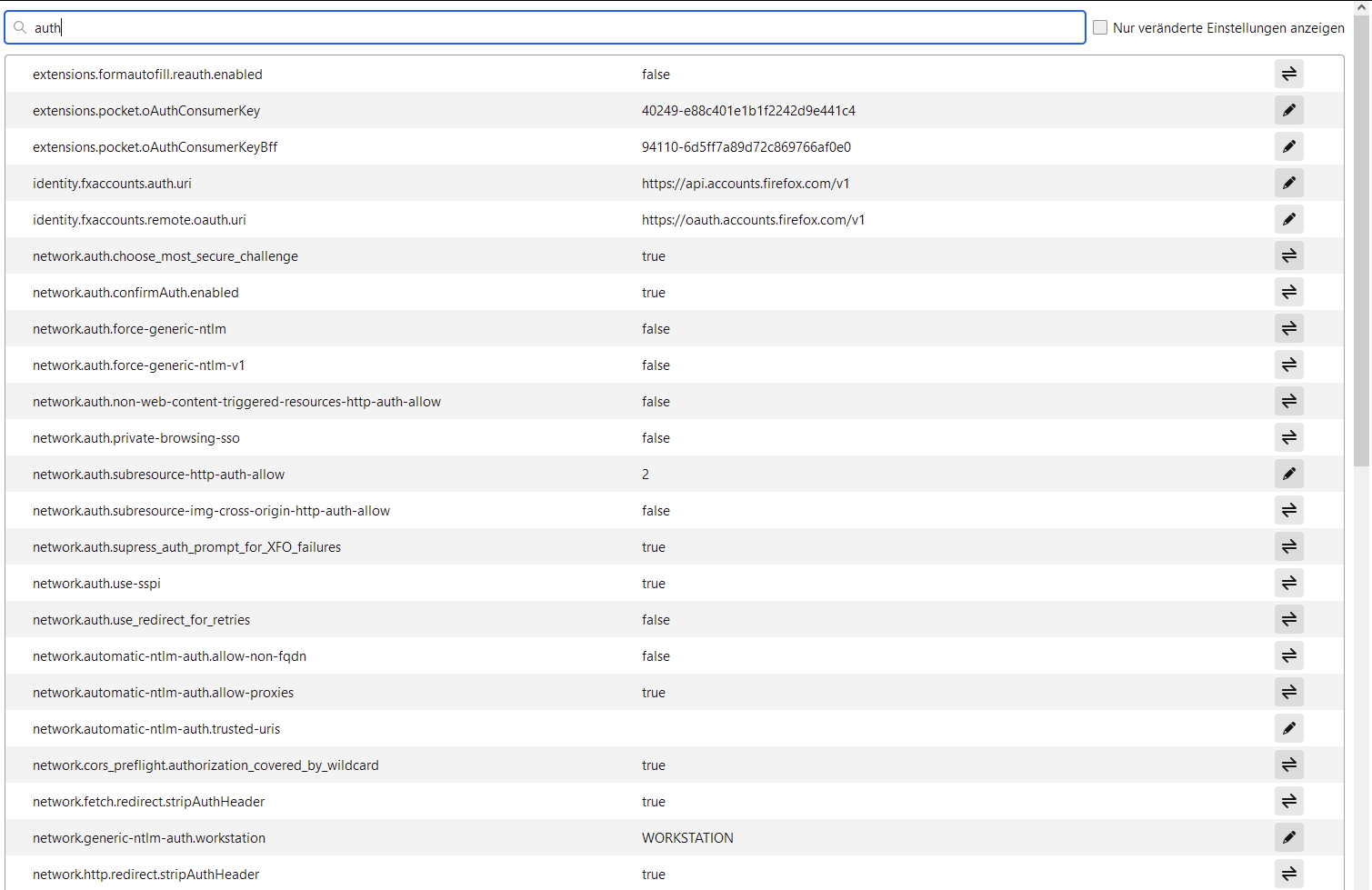
Task: Select network.auth.choose_most_secure_challenge preference name
Action: coord(165,256)
